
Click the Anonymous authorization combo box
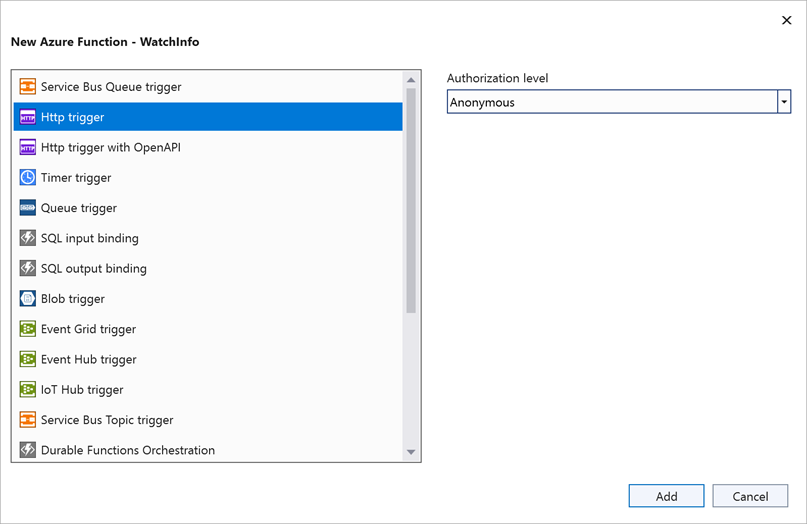tap(611, 102)
